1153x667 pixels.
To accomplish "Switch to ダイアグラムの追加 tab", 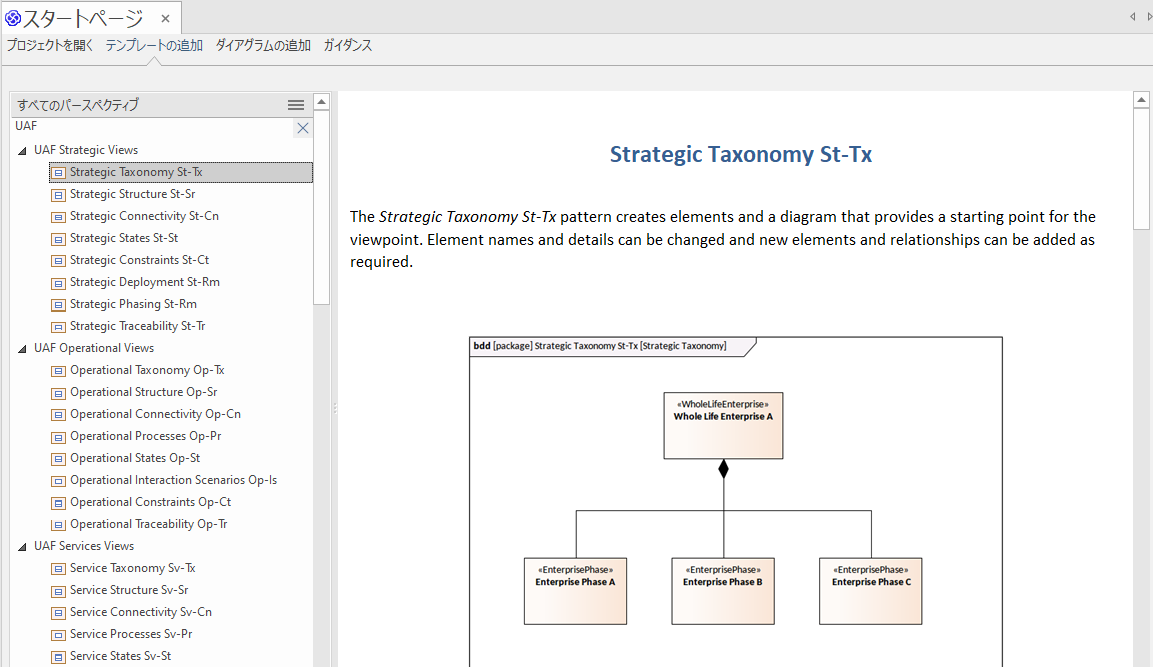I will (263, 46).
